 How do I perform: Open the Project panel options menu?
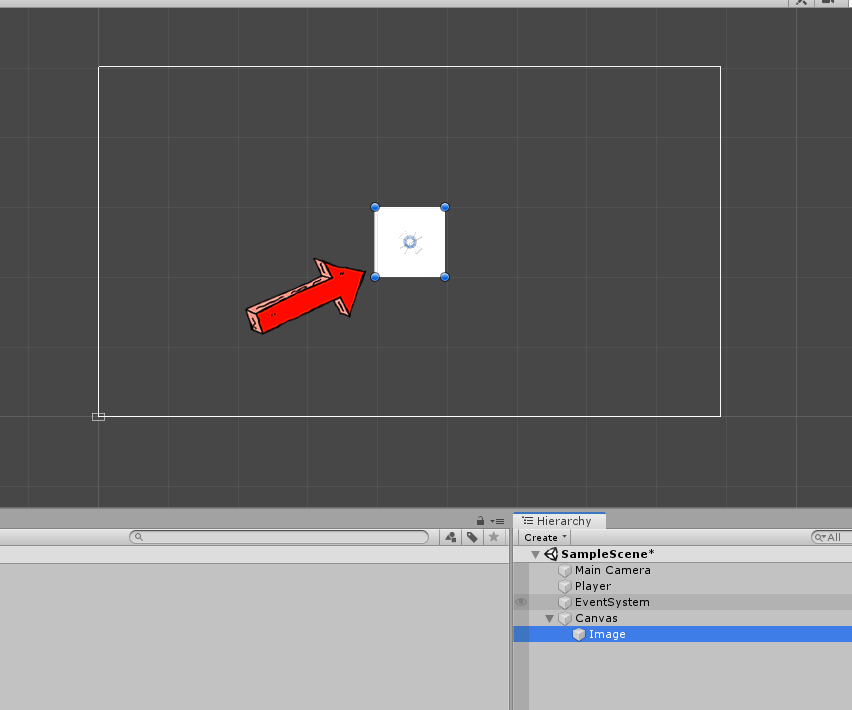click(x=497, y=521)
